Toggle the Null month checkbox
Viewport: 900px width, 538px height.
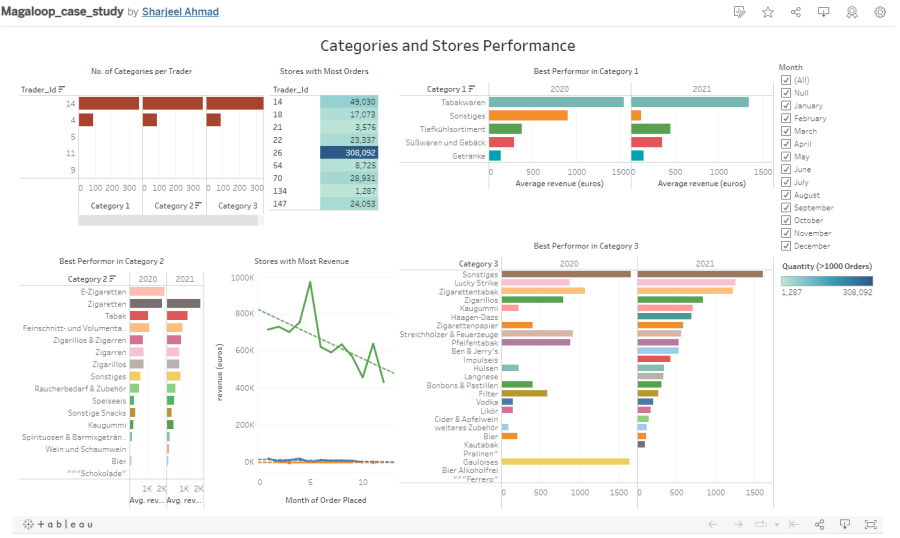[786, 93]
